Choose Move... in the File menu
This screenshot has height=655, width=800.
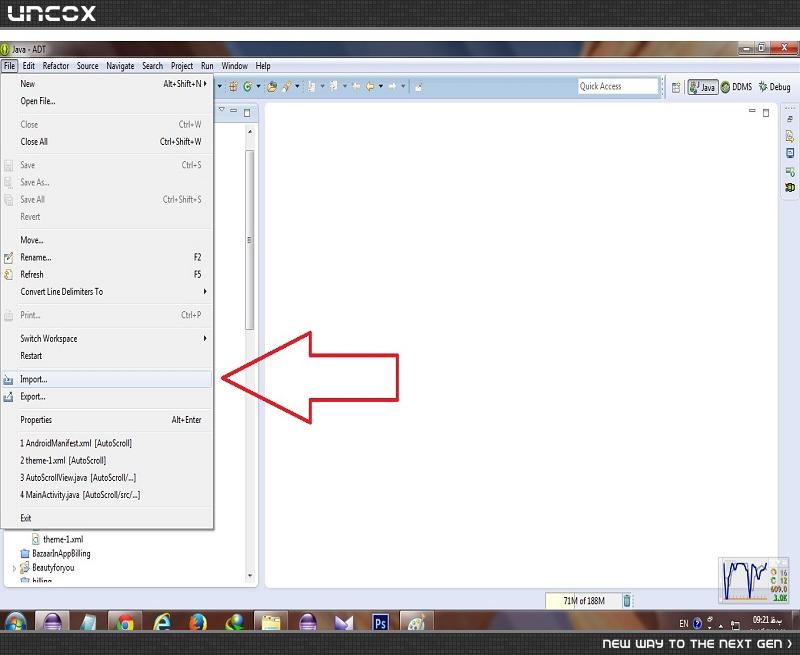pyautogui.click(x=107, y=240)
